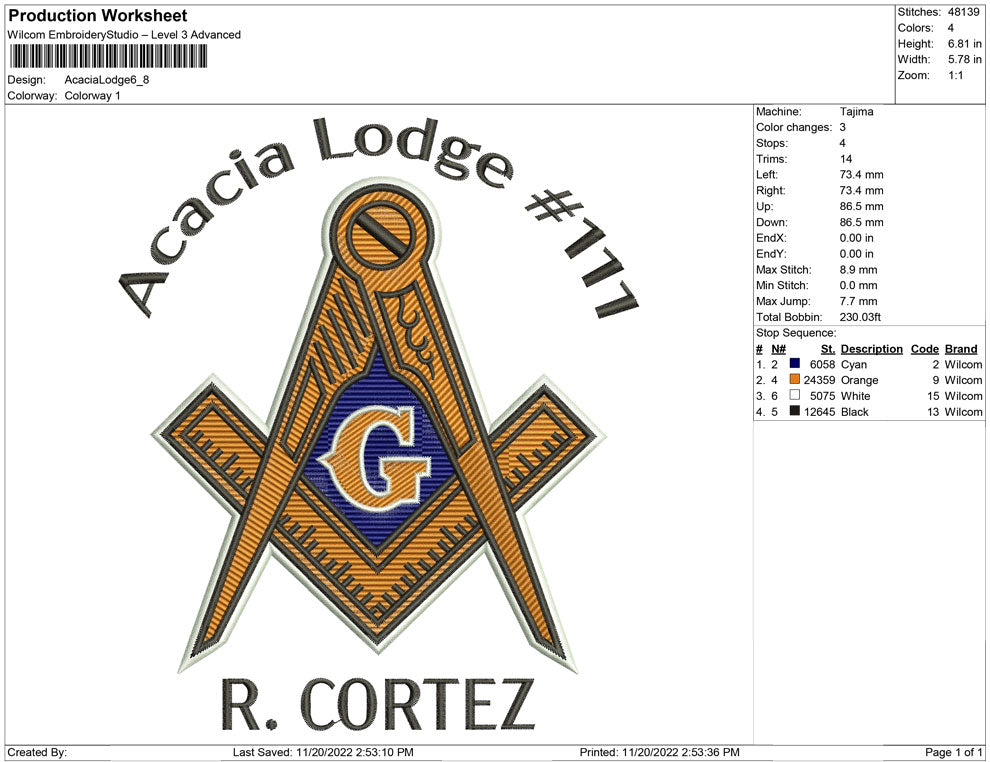Click 'Wilcom EmbroideryStudio – Level 3 Advanced' text
This screenshot has height=762, width=990.
tap(124, 35)
